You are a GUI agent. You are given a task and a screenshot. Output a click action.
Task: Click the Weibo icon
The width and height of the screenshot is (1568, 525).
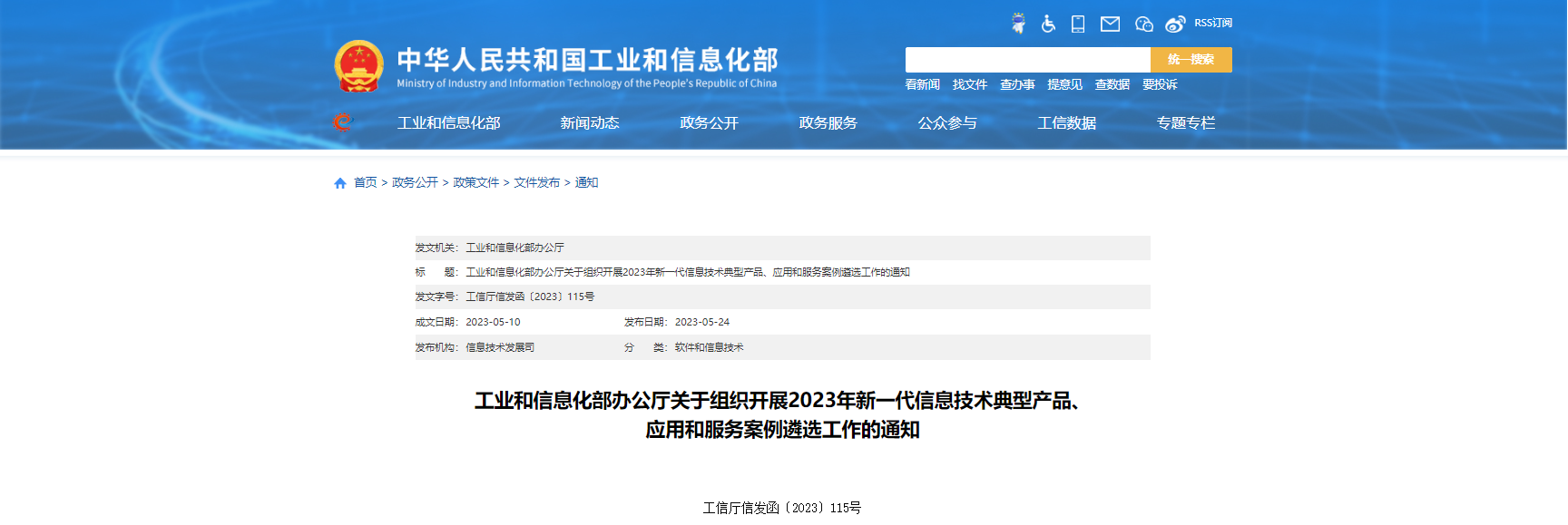[x=1175, y=24]
